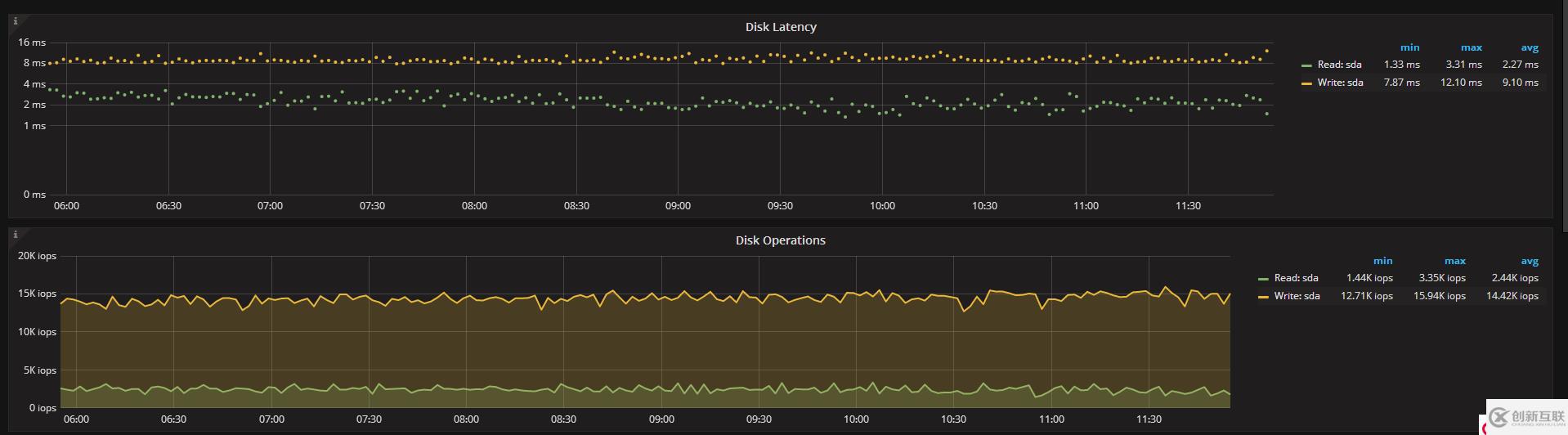Viewport: 1568px width, 435px height.
Task: Select the 1.33 ms read min value
Action: coord(1402,65)
